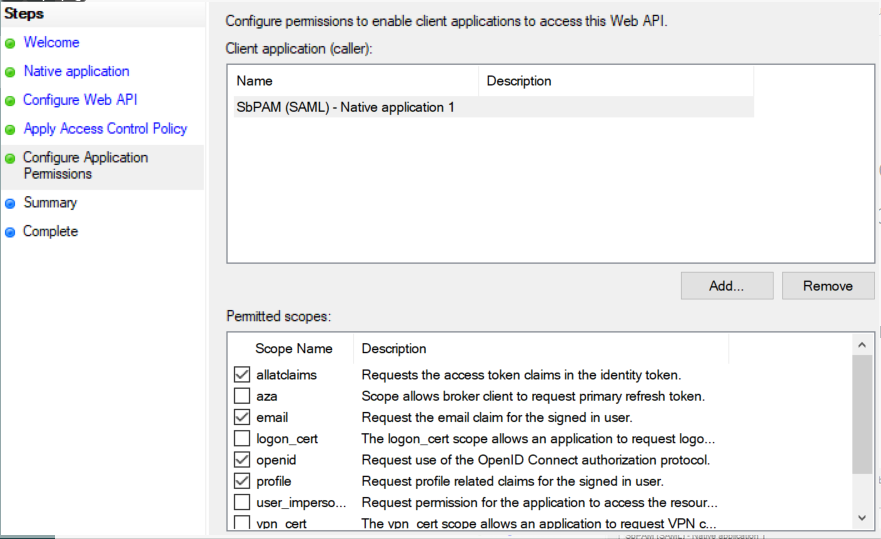Tick the user_impersonation scope checkbox
881x539 pixels.
[x=242, y=502]
